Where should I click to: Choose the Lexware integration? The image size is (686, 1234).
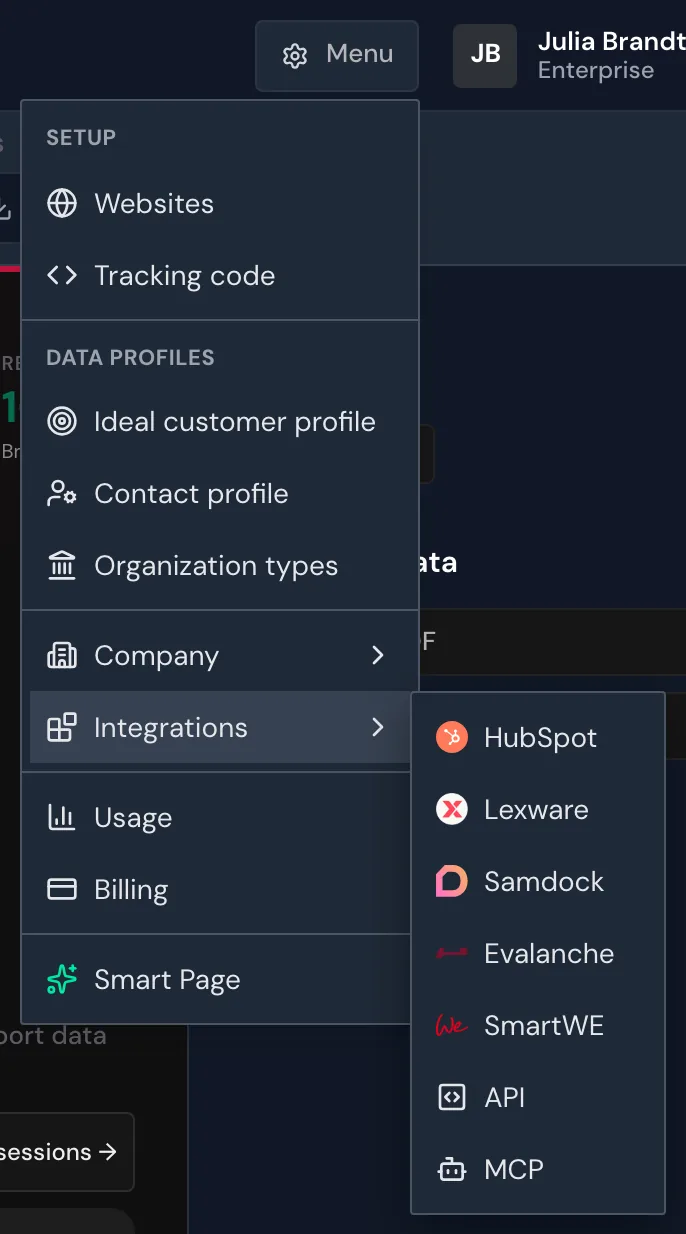tap(538, 810)
